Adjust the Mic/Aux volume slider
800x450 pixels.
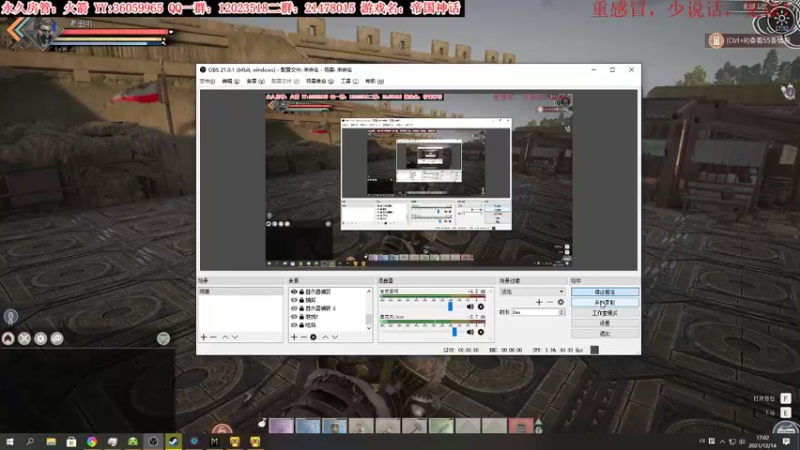pos(454,332)
